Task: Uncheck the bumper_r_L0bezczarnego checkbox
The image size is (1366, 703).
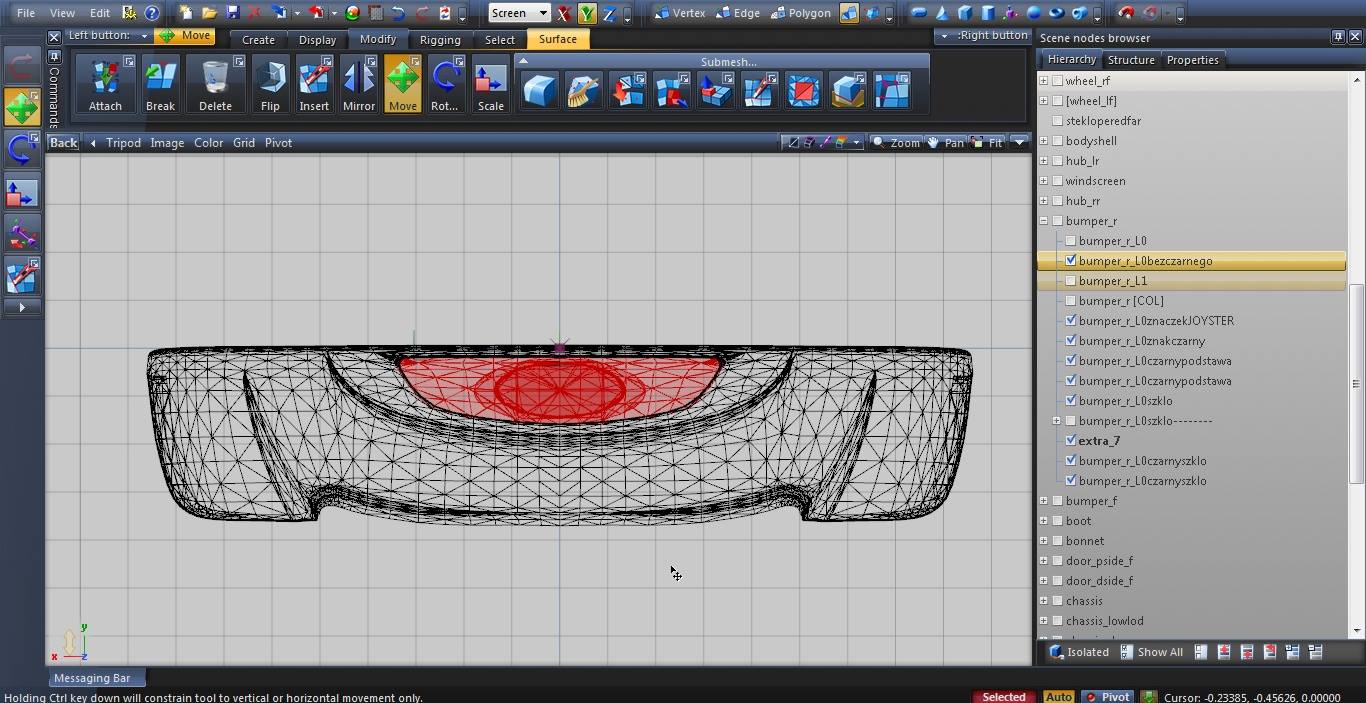Action: [1071, 261]
